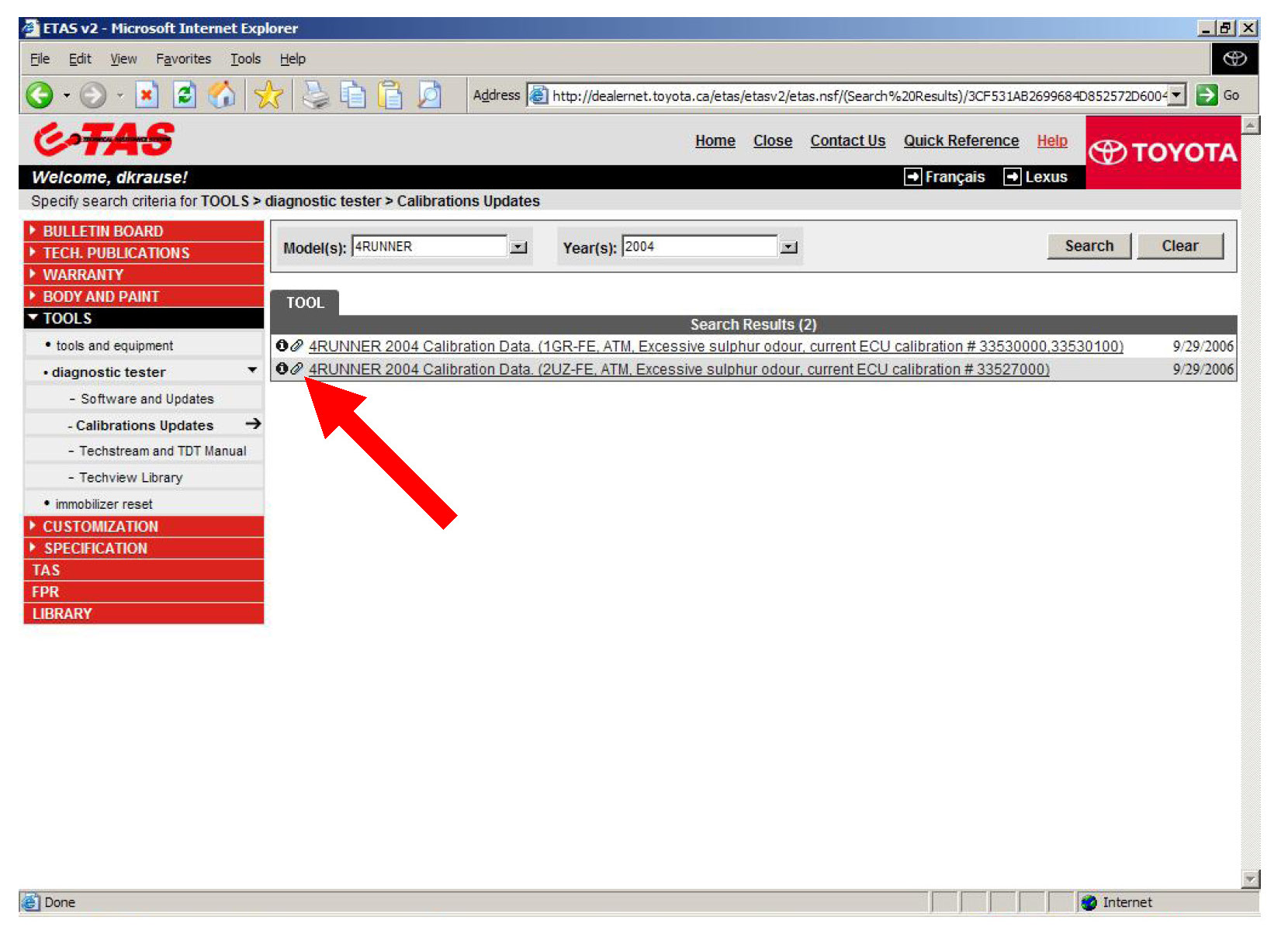Expand the BULLETIN BOARD sidebar section

[102, 231]
